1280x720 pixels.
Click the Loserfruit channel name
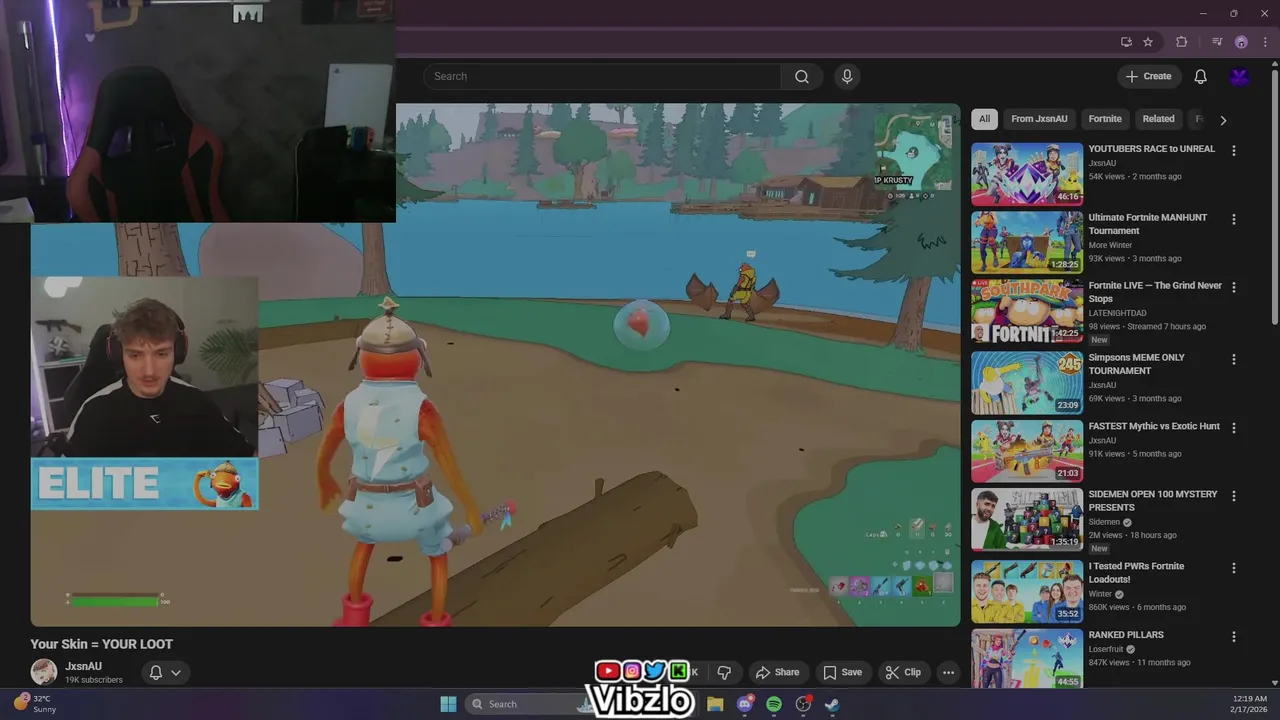pos(1107,649)
